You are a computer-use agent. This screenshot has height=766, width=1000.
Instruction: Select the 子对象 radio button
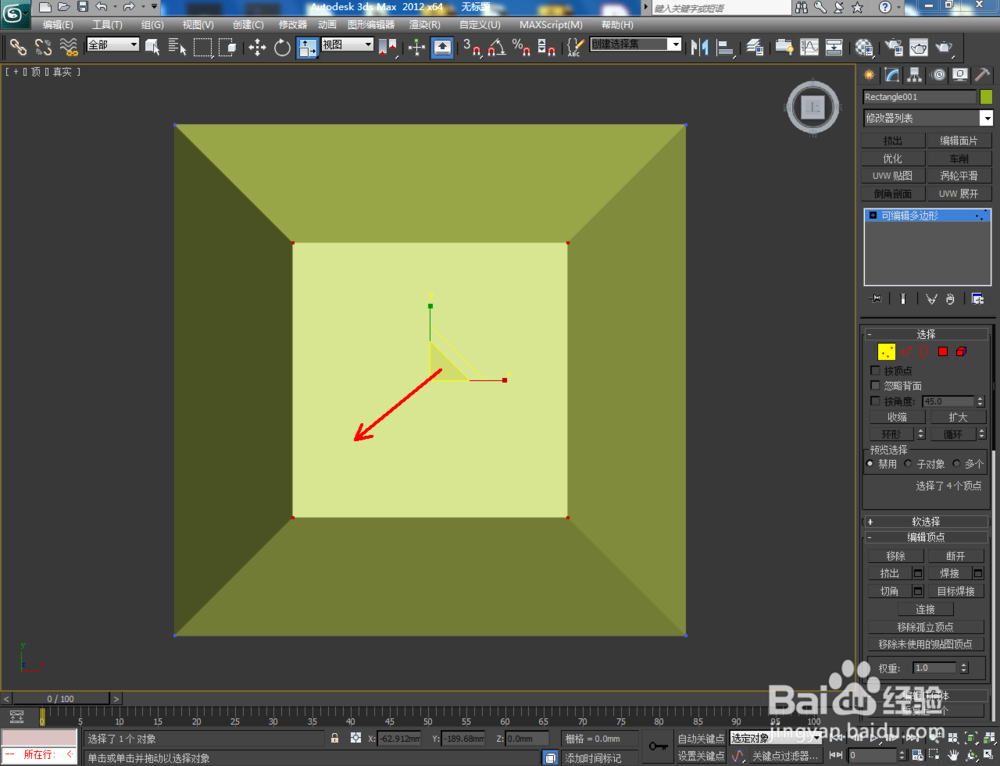pyautogui.click(x=908, y=463)
